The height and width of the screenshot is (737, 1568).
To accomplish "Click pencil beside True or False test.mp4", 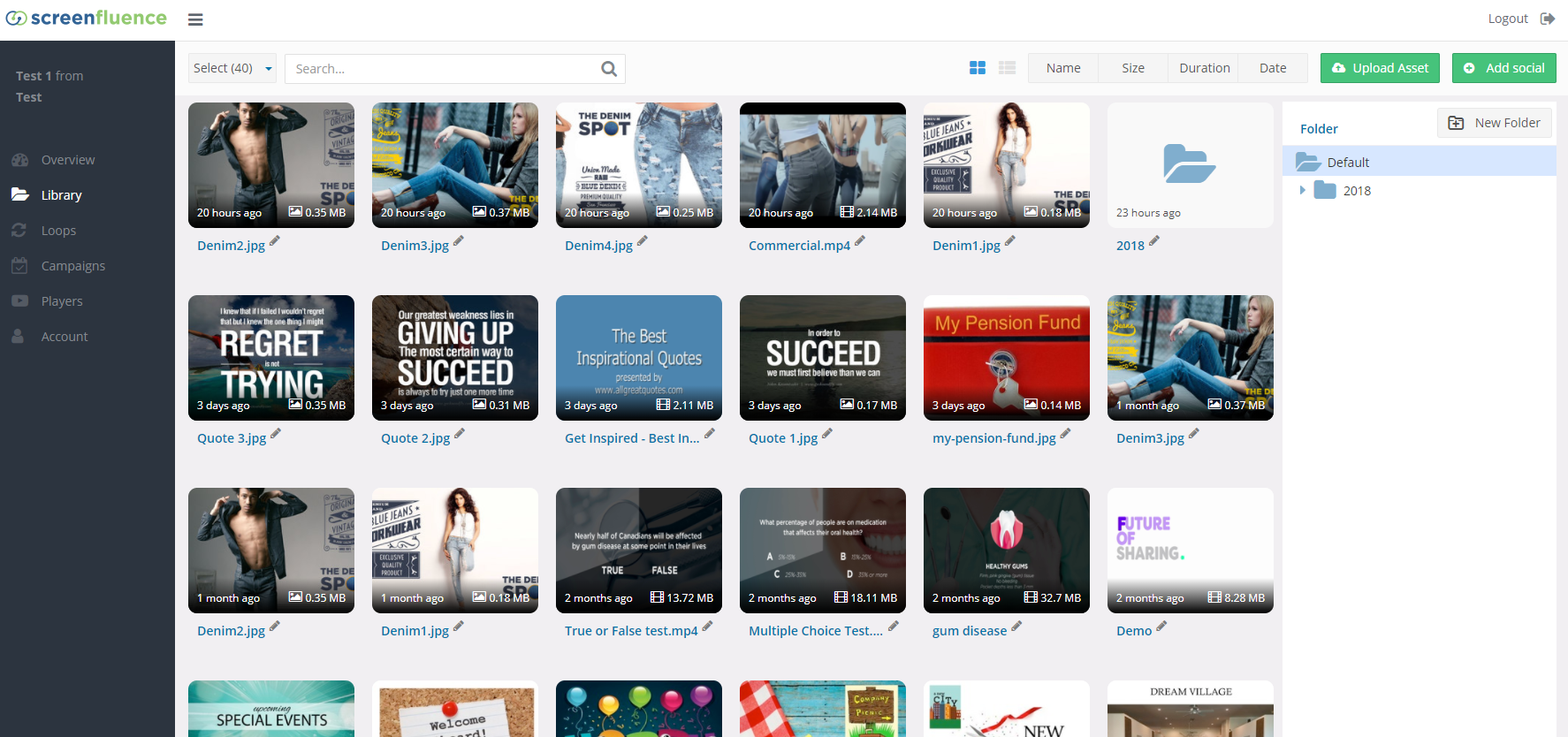I will click(x=707, y=627).
